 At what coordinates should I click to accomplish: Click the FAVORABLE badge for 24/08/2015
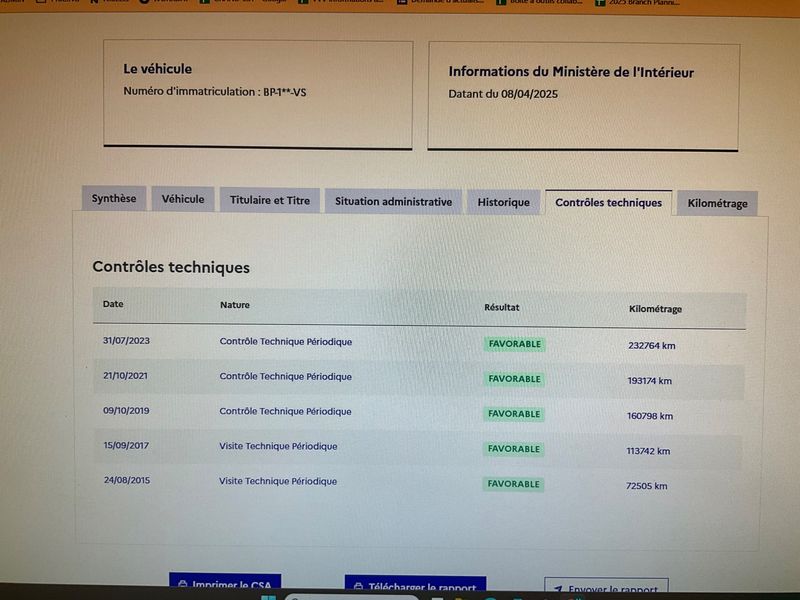[513, 484]
